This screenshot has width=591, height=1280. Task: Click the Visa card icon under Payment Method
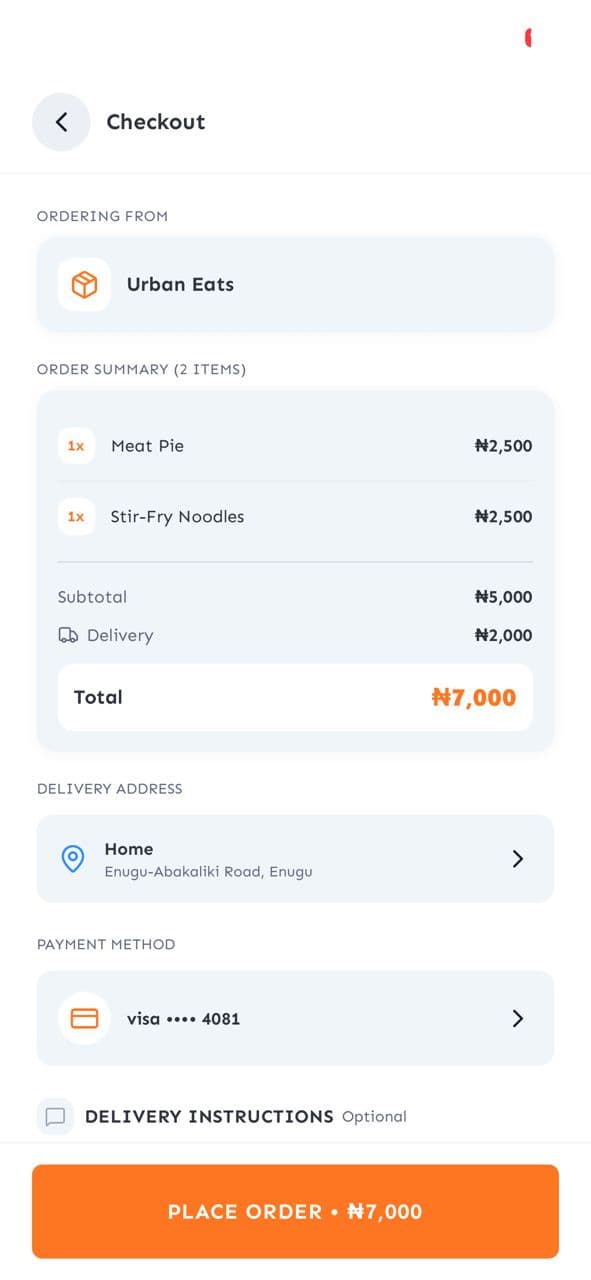tap(84, 1018)
